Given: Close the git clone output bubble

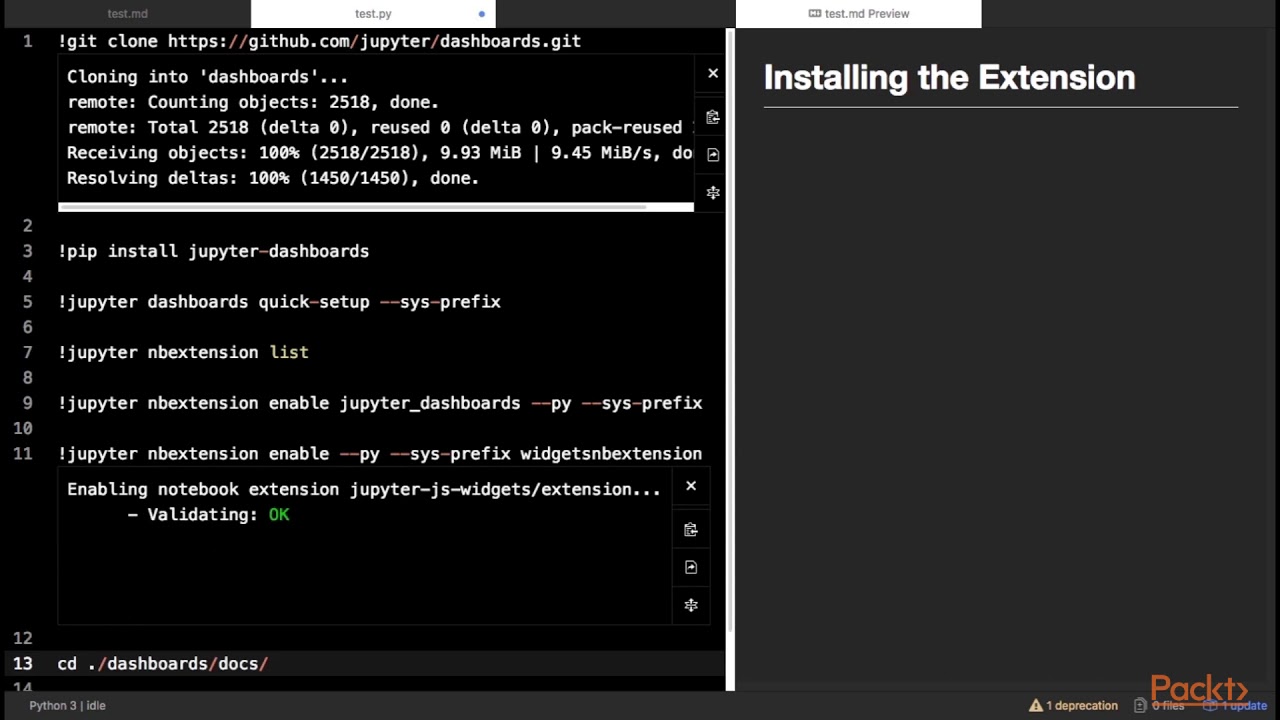Looking at the screenshot, I should tap(713, 73).
